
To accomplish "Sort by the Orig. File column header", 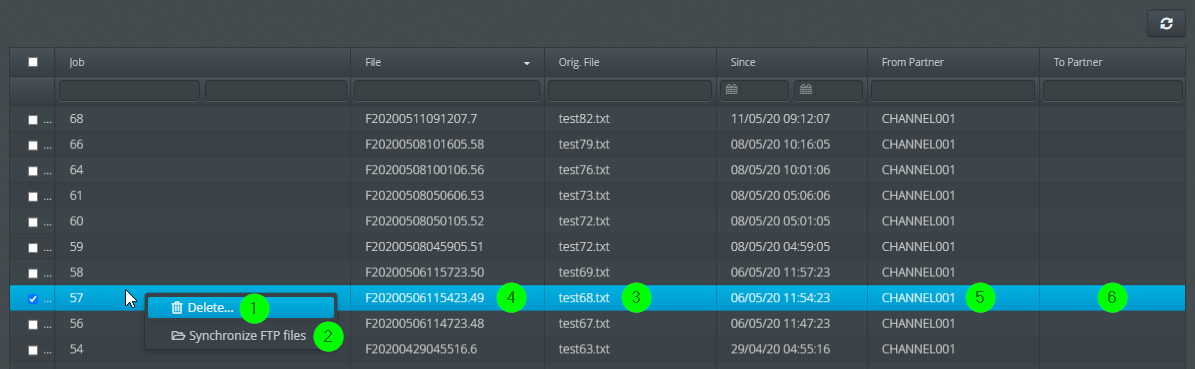I will pyautogui.click(x=630, y=62).
